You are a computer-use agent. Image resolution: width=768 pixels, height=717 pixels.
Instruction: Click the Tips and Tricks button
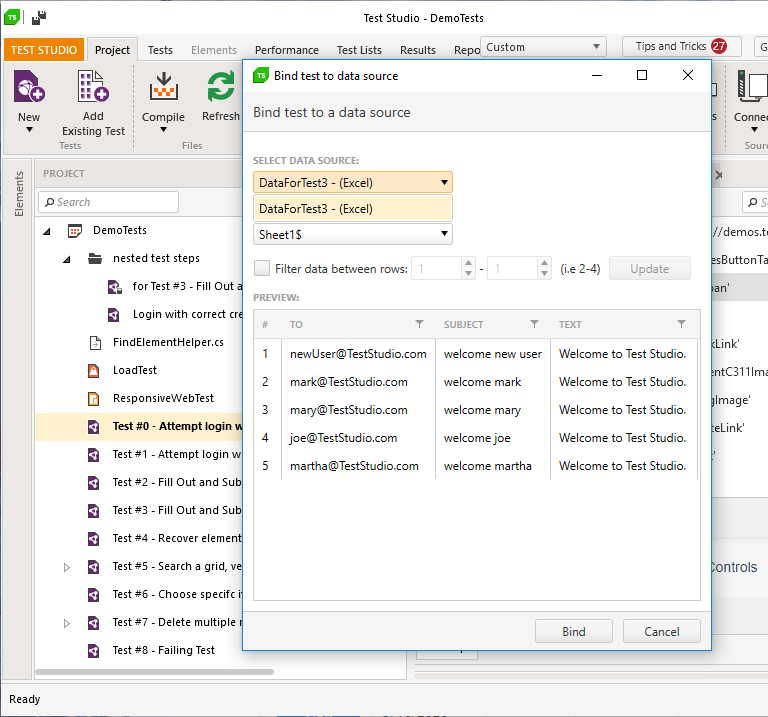coord(681,46)
